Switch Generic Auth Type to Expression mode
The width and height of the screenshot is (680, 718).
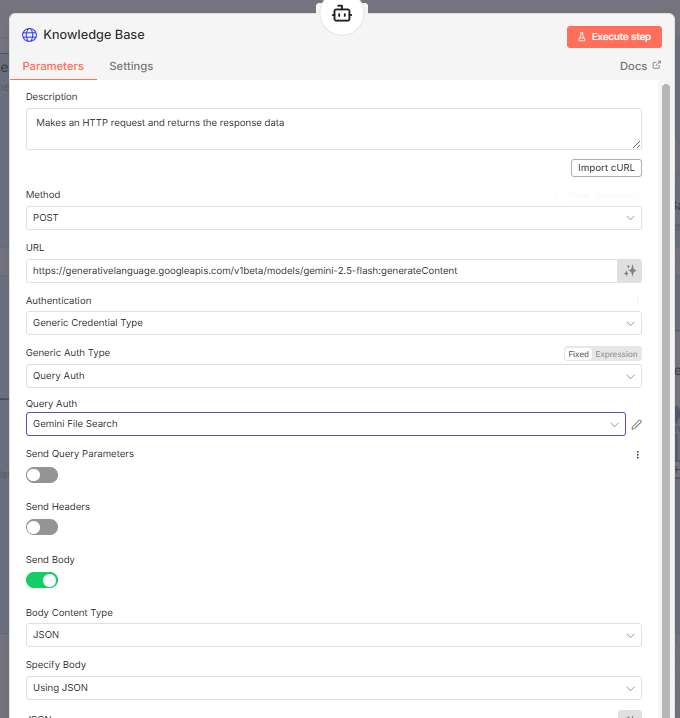616,354
